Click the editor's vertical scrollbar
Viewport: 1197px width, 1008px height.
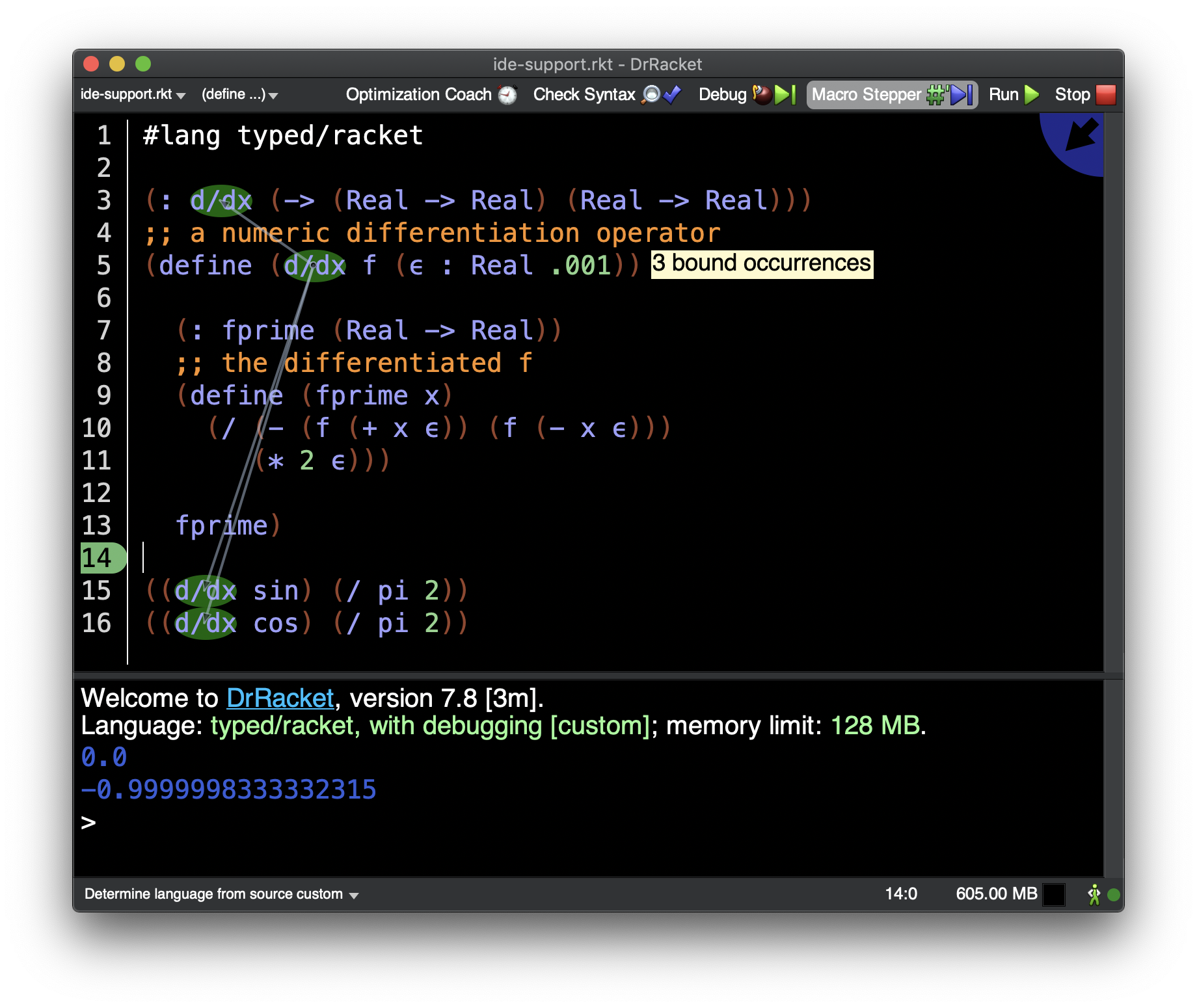[x=1114, y=390]
